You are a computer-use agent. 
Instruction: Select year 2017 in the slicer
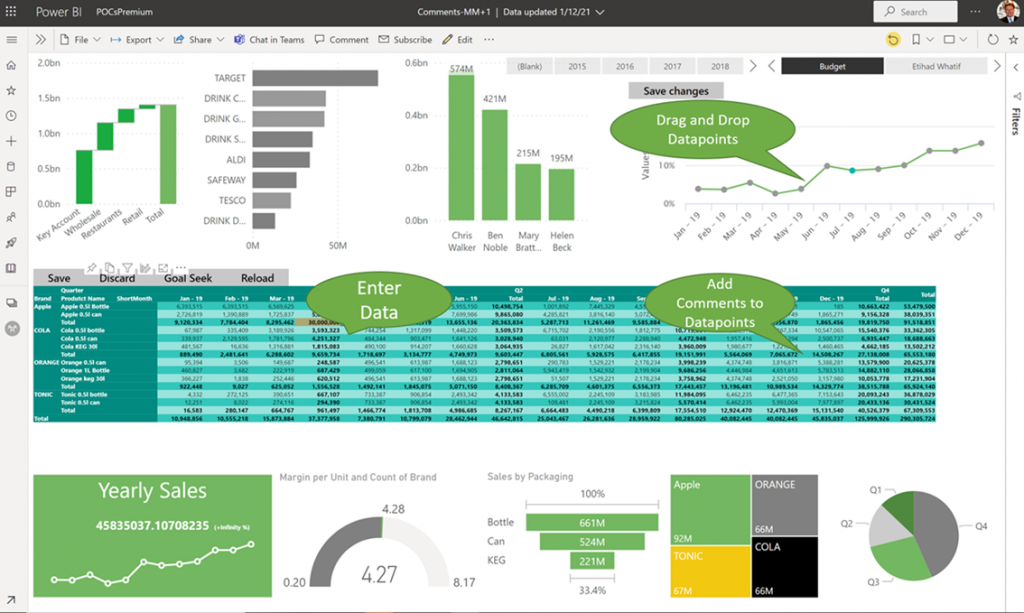(x=673, y=66)
